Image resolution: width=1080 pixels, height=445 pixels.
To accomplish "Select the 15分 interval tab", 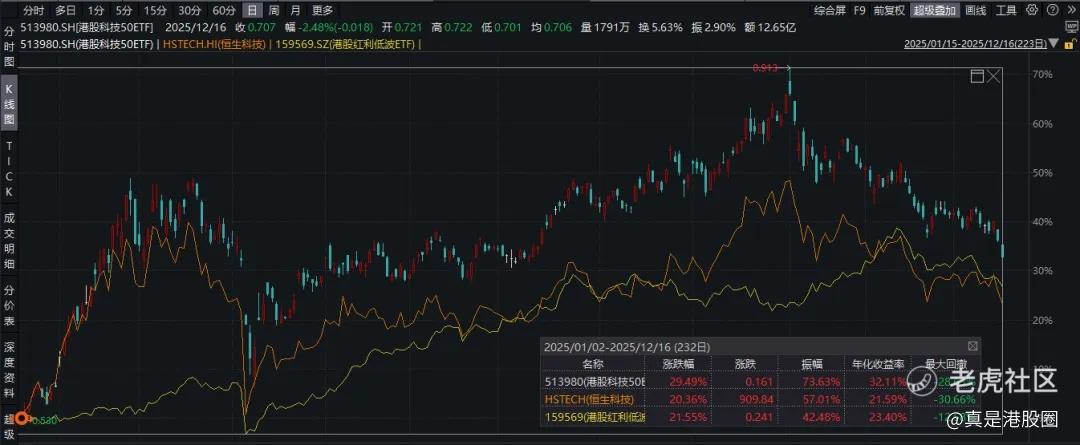I will [x=155, y=10].
